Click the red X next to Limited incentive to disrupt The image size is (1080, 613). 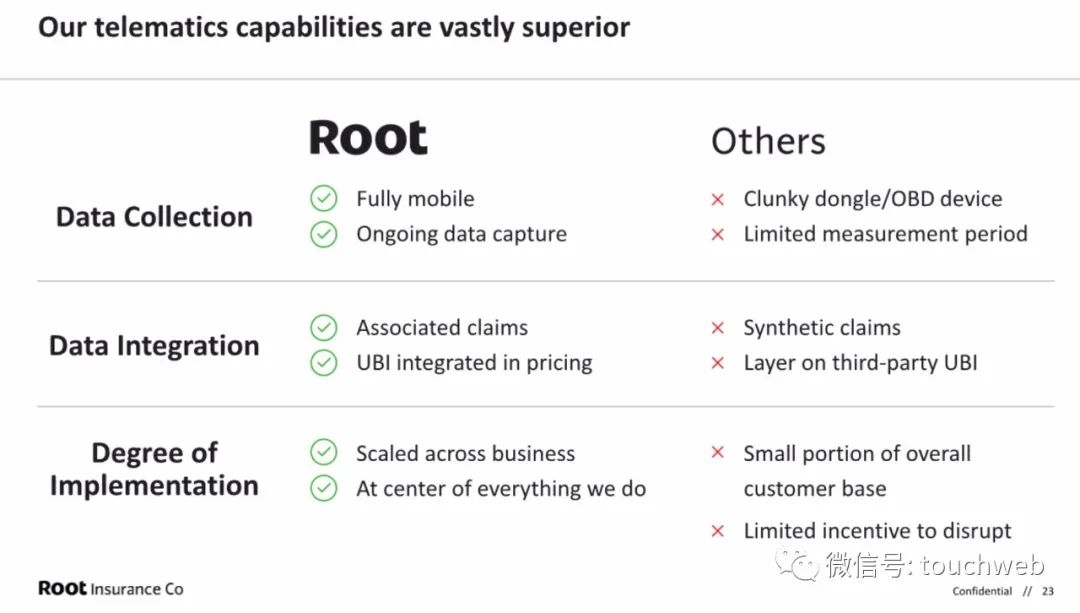click(717, 531)
